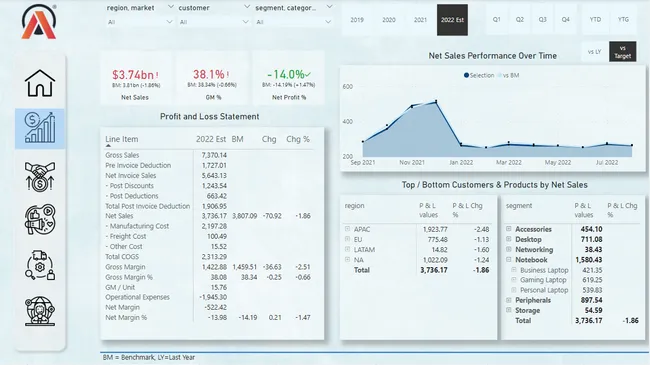The width and height of the screenshot is (650, 365).
Task: Open the executive globe view icon
Action: 40,311
